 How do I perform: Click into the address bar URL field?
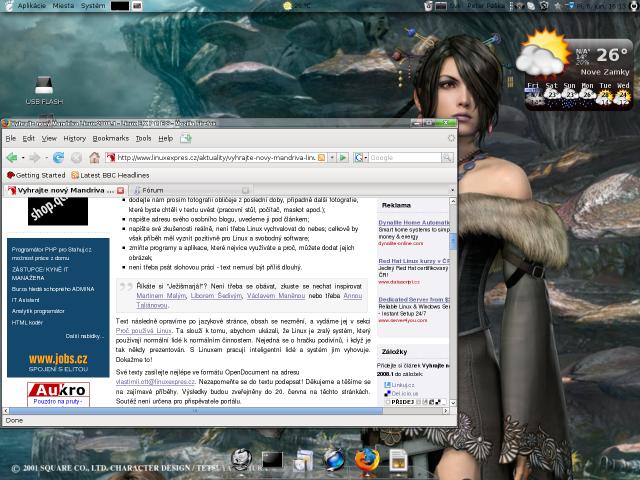216,158
